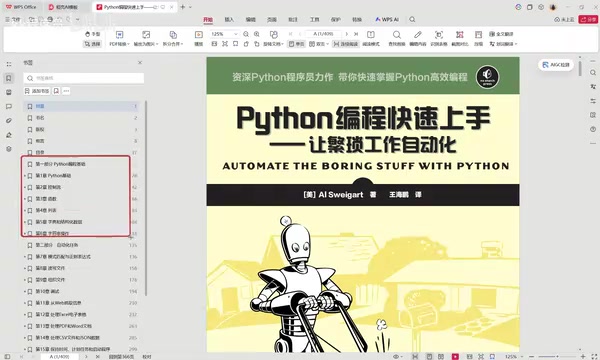Click the 添加书签 add bookmark button

pyautogui.click(x=37, y=91)
